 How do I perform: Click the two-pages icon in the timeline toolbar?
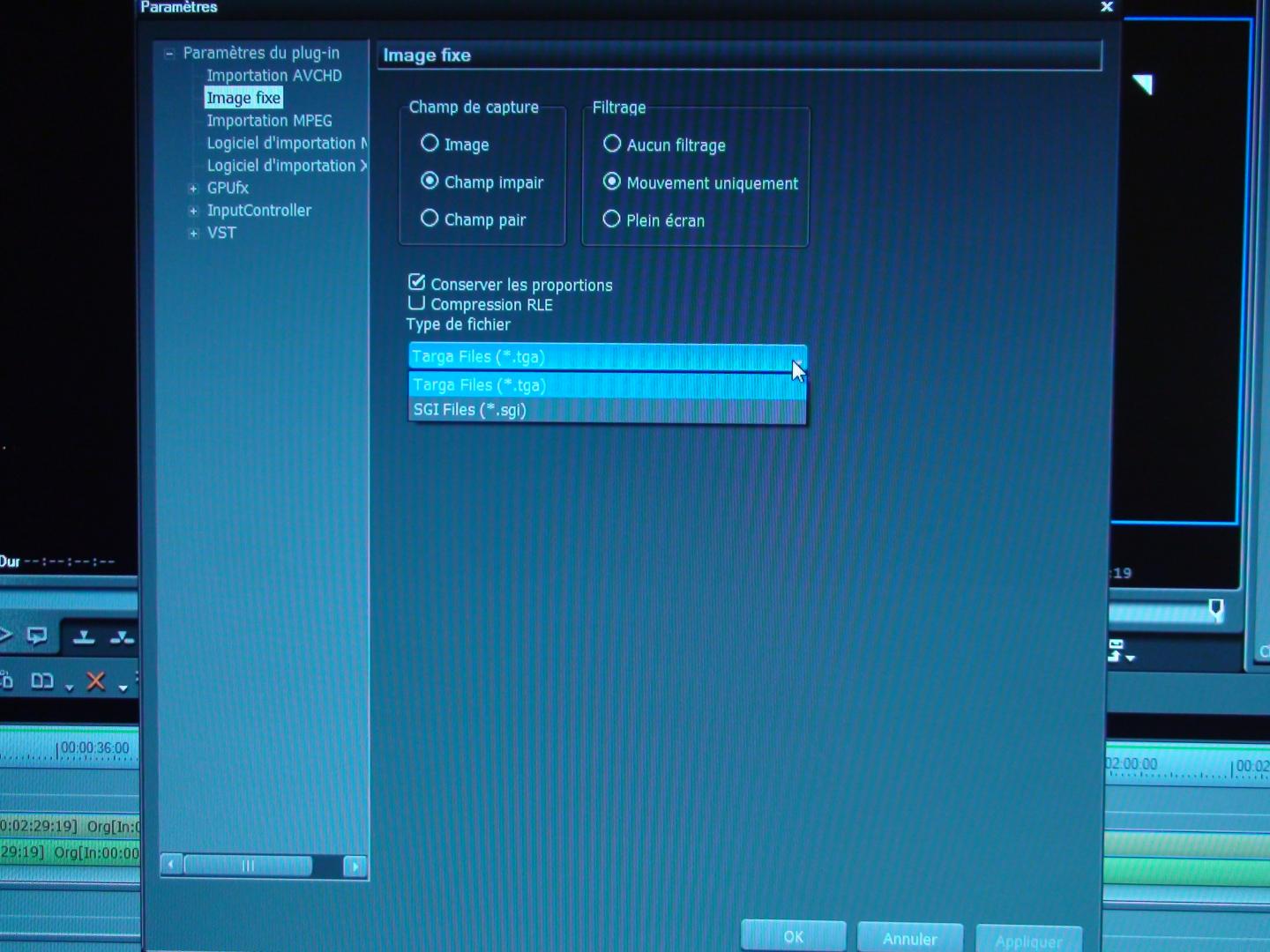[42, 681]
